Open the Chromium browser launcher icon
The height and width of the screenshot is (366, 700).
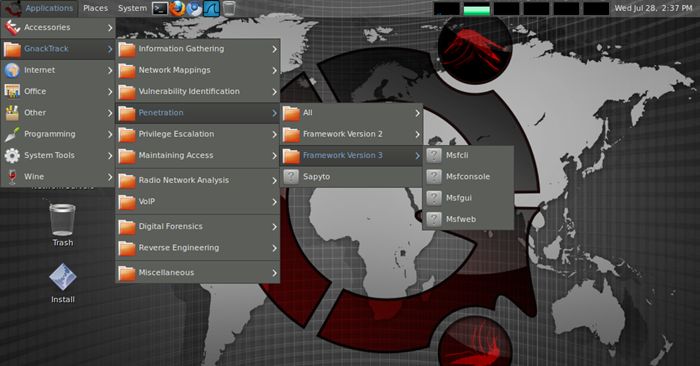(194, 8)
